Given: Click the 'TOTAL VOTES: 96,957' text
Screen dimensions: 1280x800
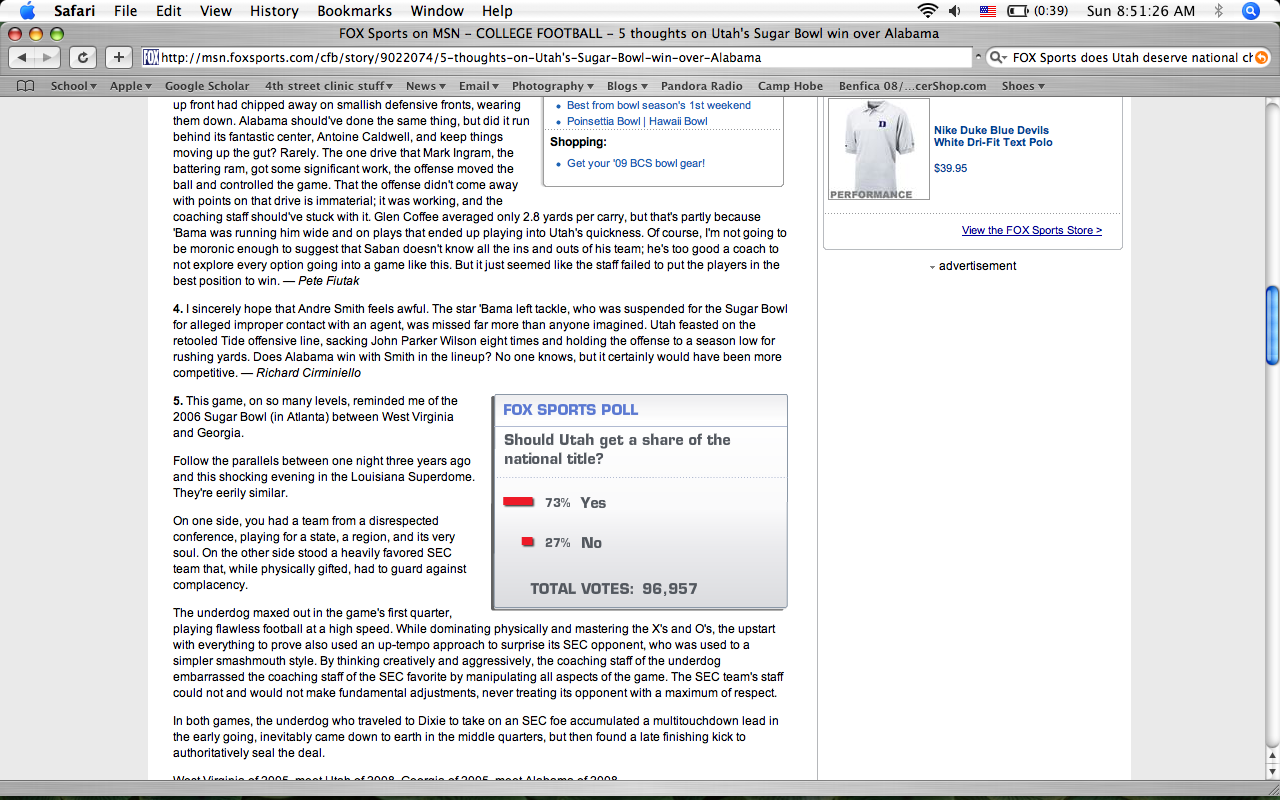Looking at the screenshot, I should point(614,588).
